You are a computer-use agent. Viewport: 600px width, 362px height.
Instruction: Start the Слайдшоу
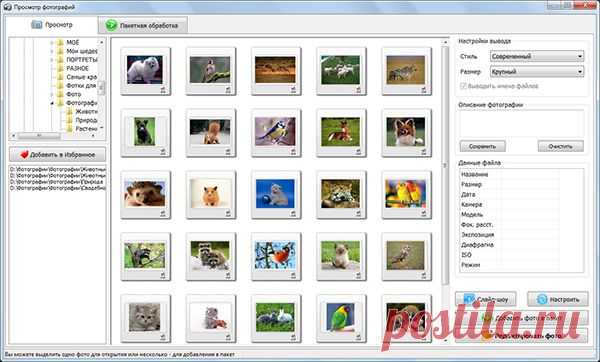(x=486, y=299)
